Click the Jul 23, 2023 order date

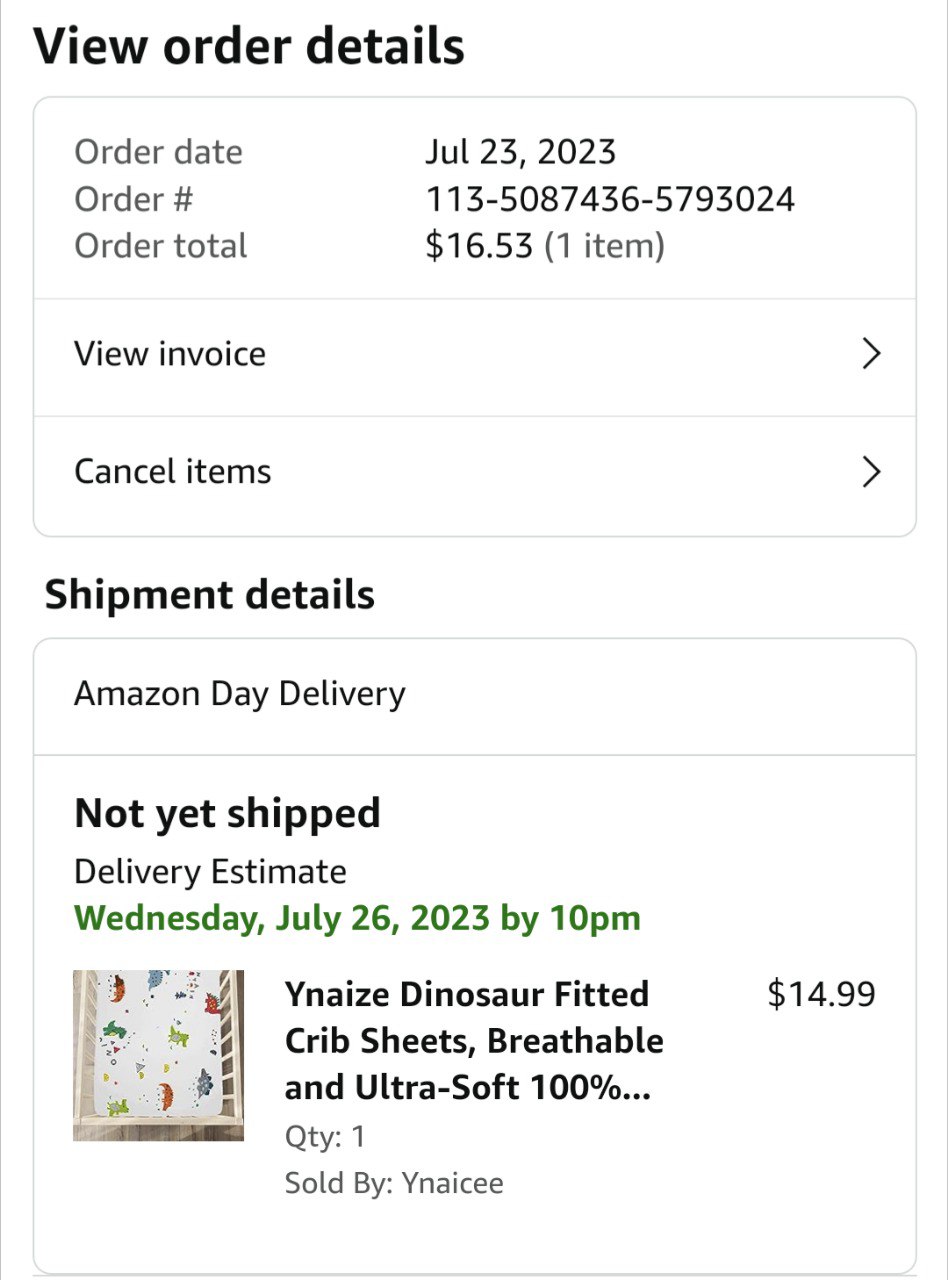point(520,152)
